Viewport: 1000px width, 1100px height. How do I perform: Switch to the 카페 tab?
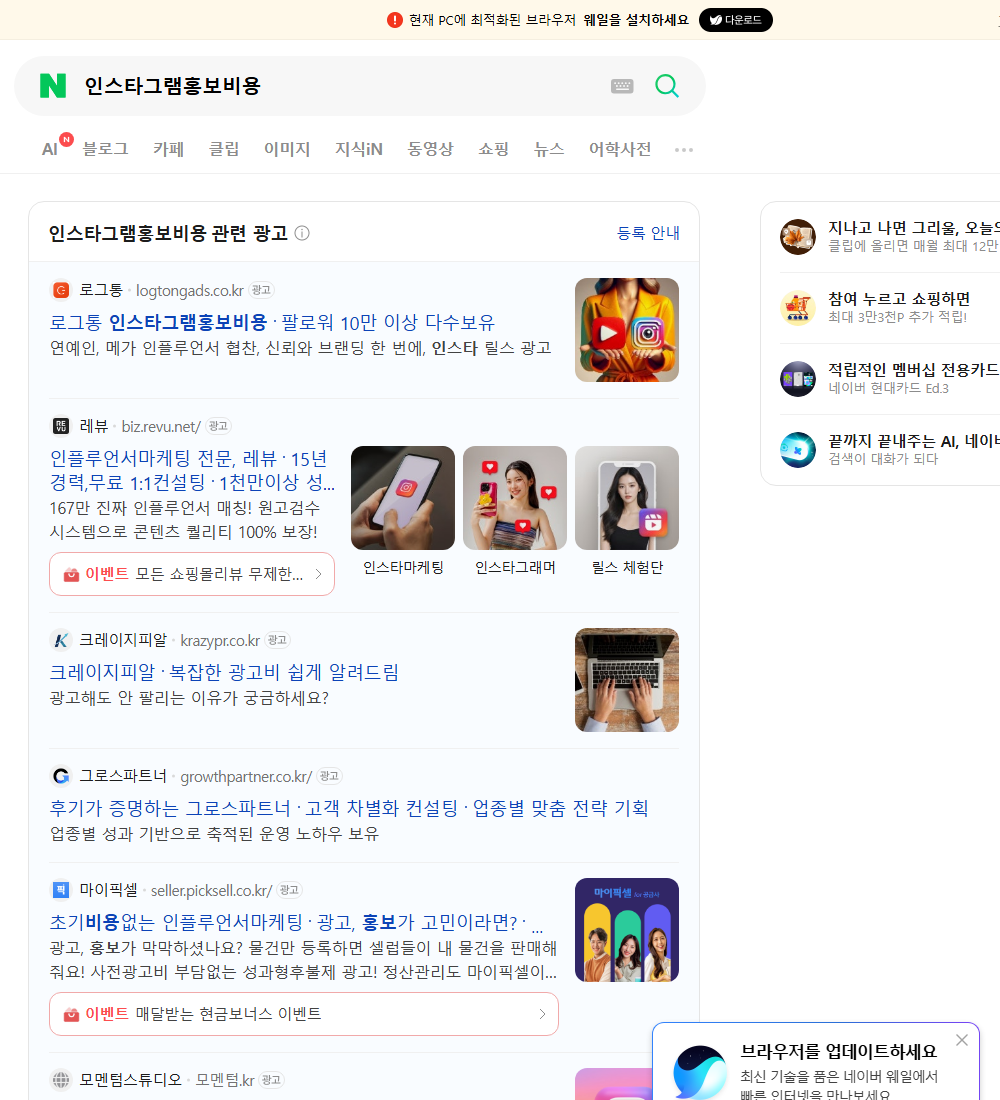click(168, 149)
